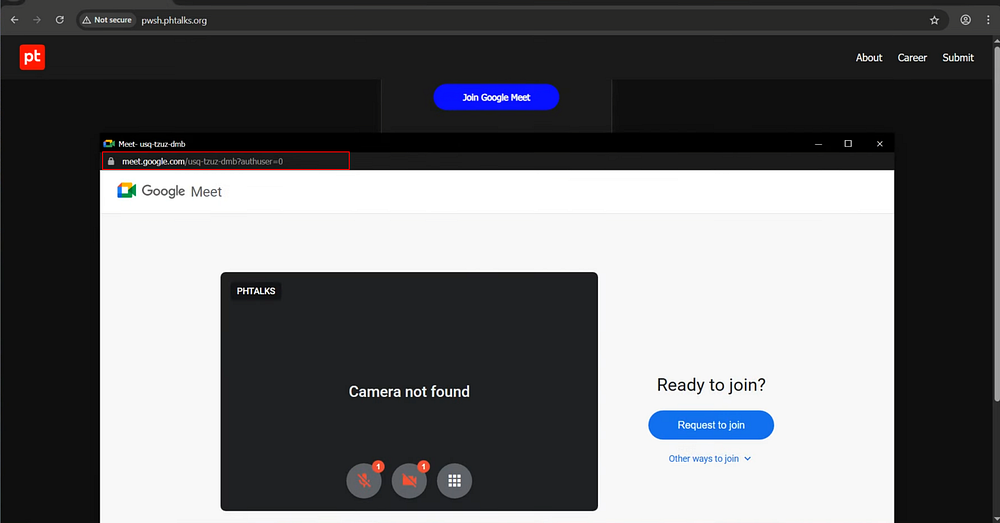The image size is (1000, 523).
Task: Open the Submit menu item
Action: click(x=958, y=57)
